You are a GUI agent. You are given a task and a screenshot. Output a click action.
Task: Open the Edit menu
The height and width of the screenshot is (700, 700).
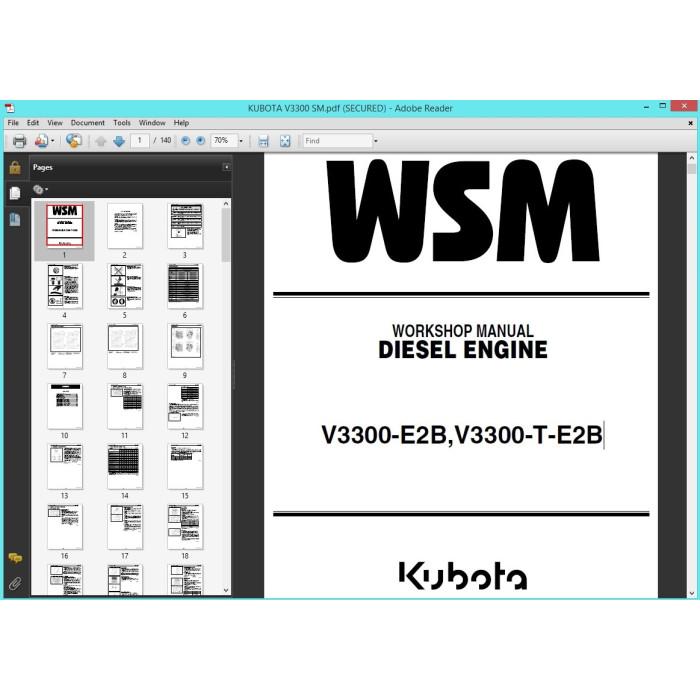[x=33, y=123]
